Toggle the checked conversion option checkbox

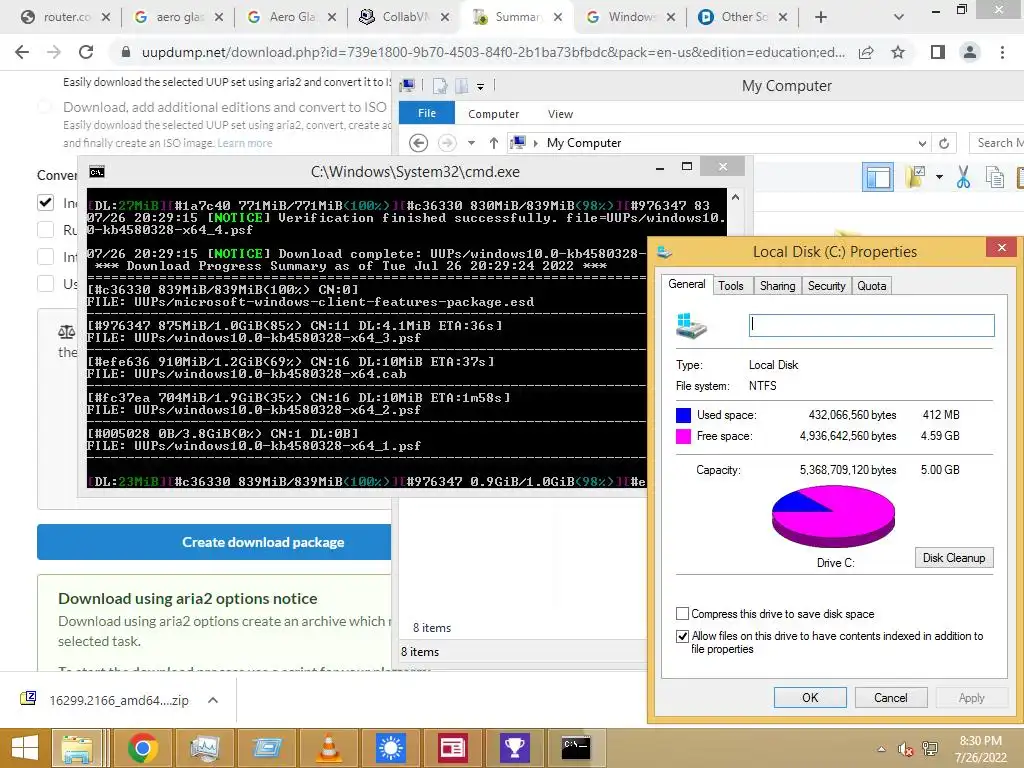[x=45, y=202]
